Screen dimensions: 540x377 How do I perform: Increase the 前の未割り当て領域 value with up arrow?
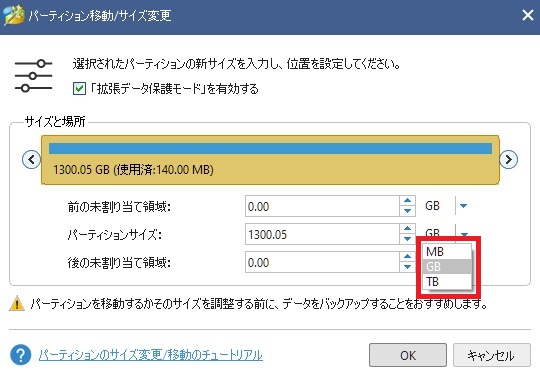tap(407, 201)
